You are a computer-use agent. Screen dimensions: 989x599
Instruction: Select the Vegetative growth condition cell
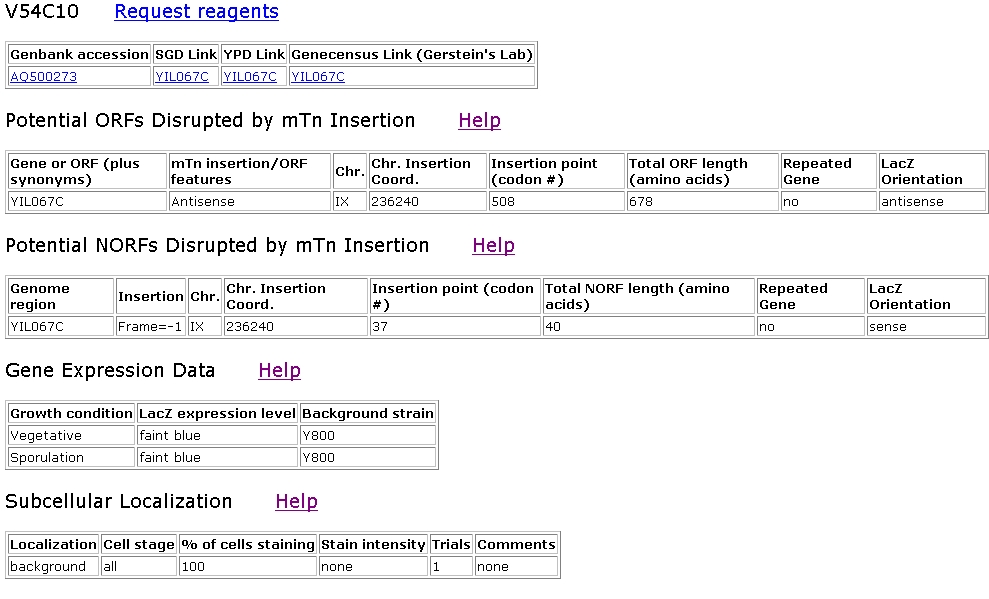point(71,435)
